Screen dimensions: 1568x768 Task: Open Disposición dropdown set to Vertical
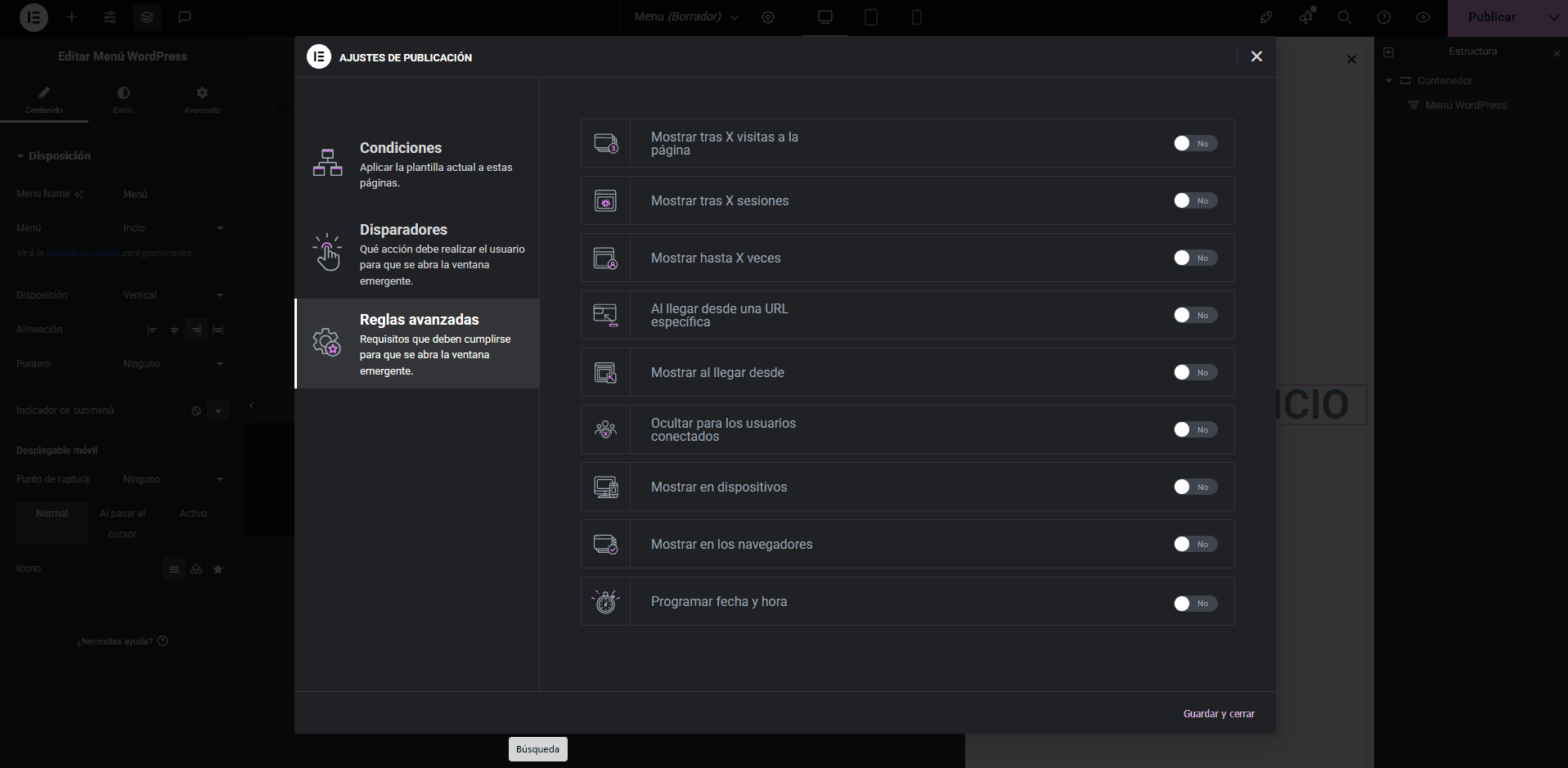coord(173,295)
